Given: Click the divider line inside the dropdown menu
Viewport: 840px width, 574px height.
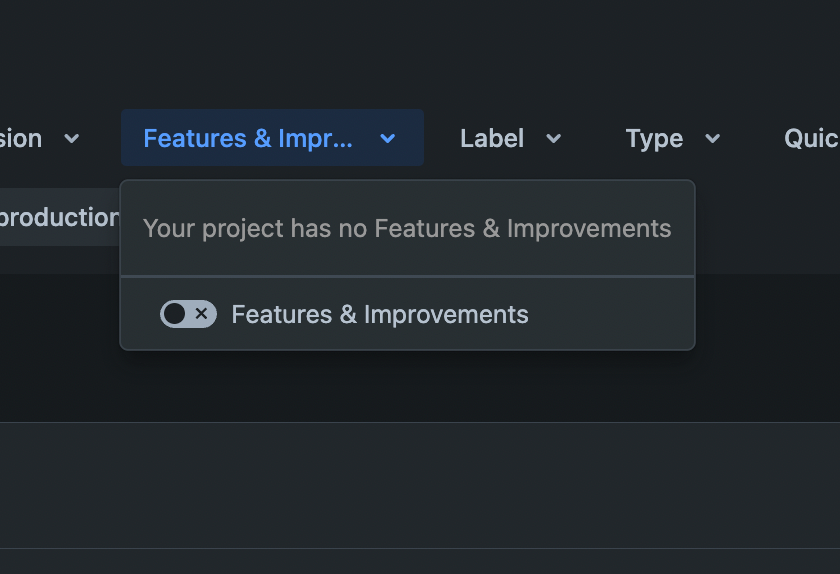Looking at the screenshot, I should (407, 276).
